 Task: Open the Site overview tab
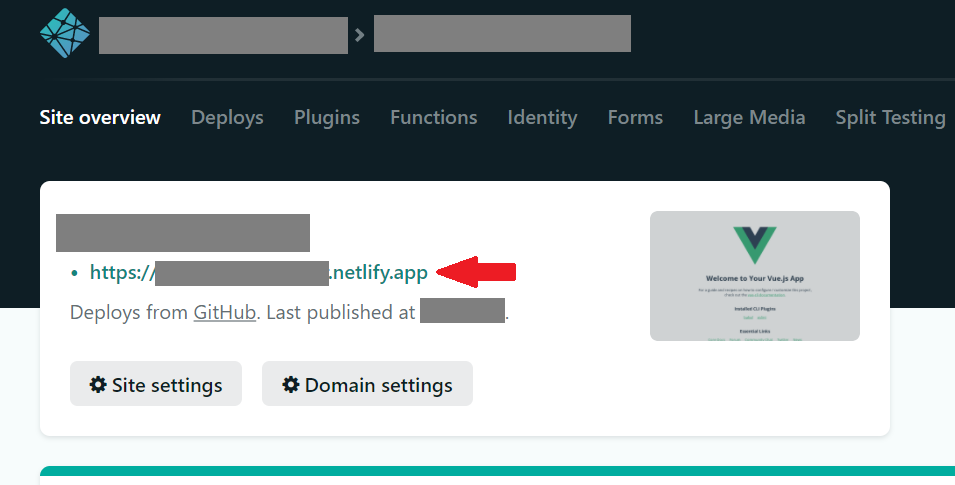tap(100, 117)
